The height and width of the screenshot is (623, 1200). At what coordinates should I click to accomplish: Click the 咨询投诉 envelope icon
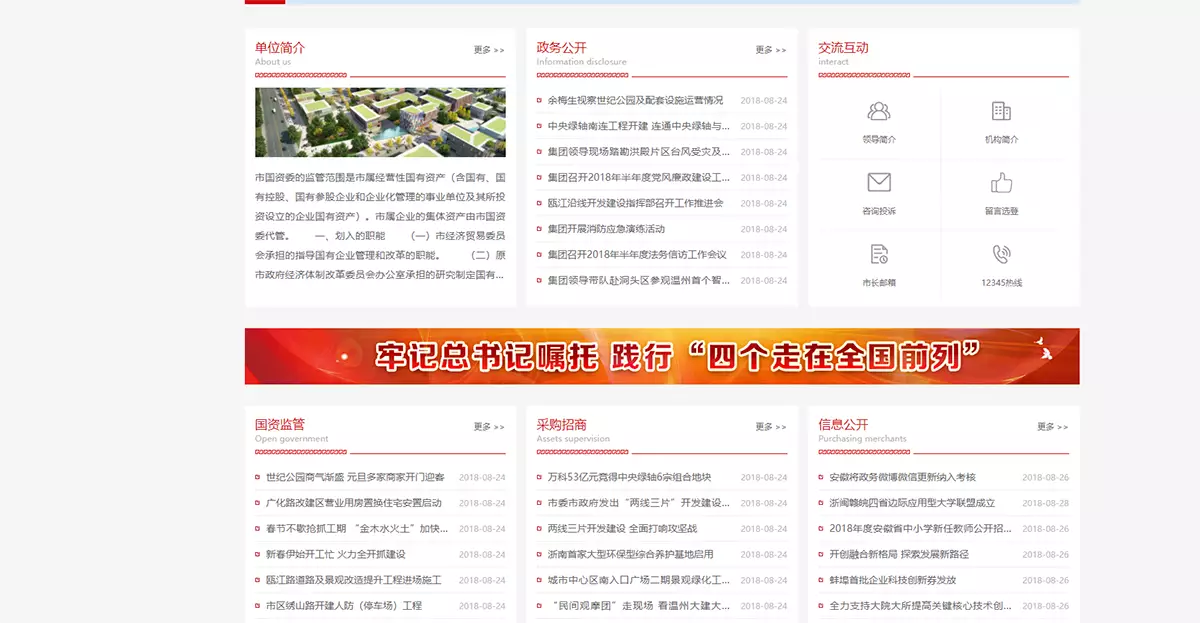(879, 183)
